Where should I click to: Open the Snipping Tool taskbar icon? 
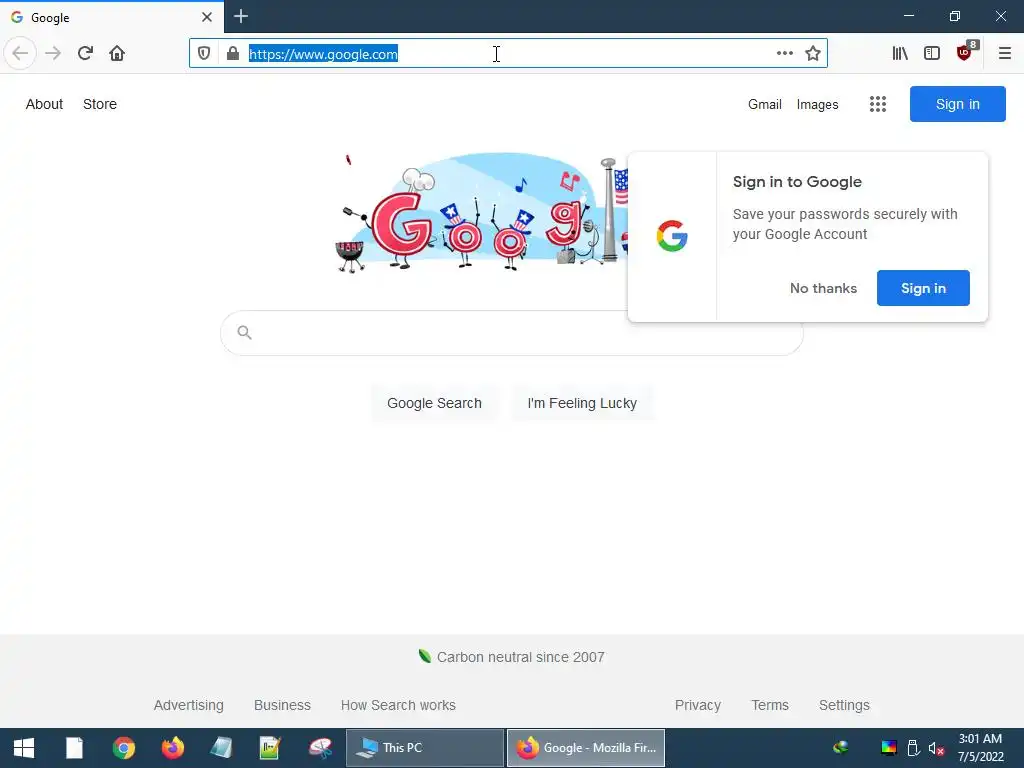pos(320,748)
